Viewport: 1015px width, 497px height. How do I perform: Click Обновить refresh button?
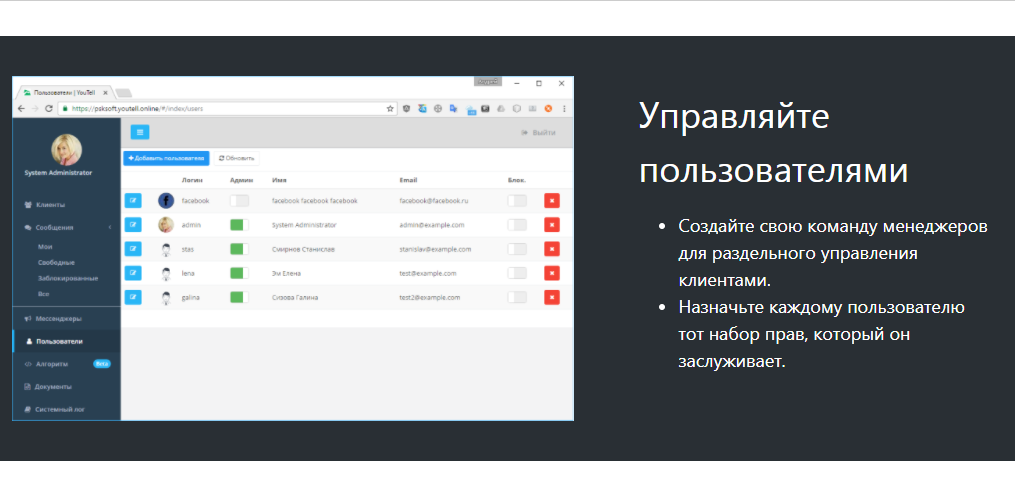point(236,158)
